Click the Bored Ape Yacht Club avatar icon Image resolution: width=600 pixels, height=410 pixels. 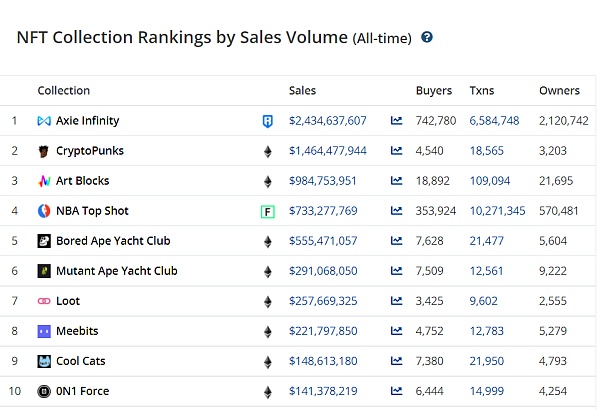coord(44,241)
